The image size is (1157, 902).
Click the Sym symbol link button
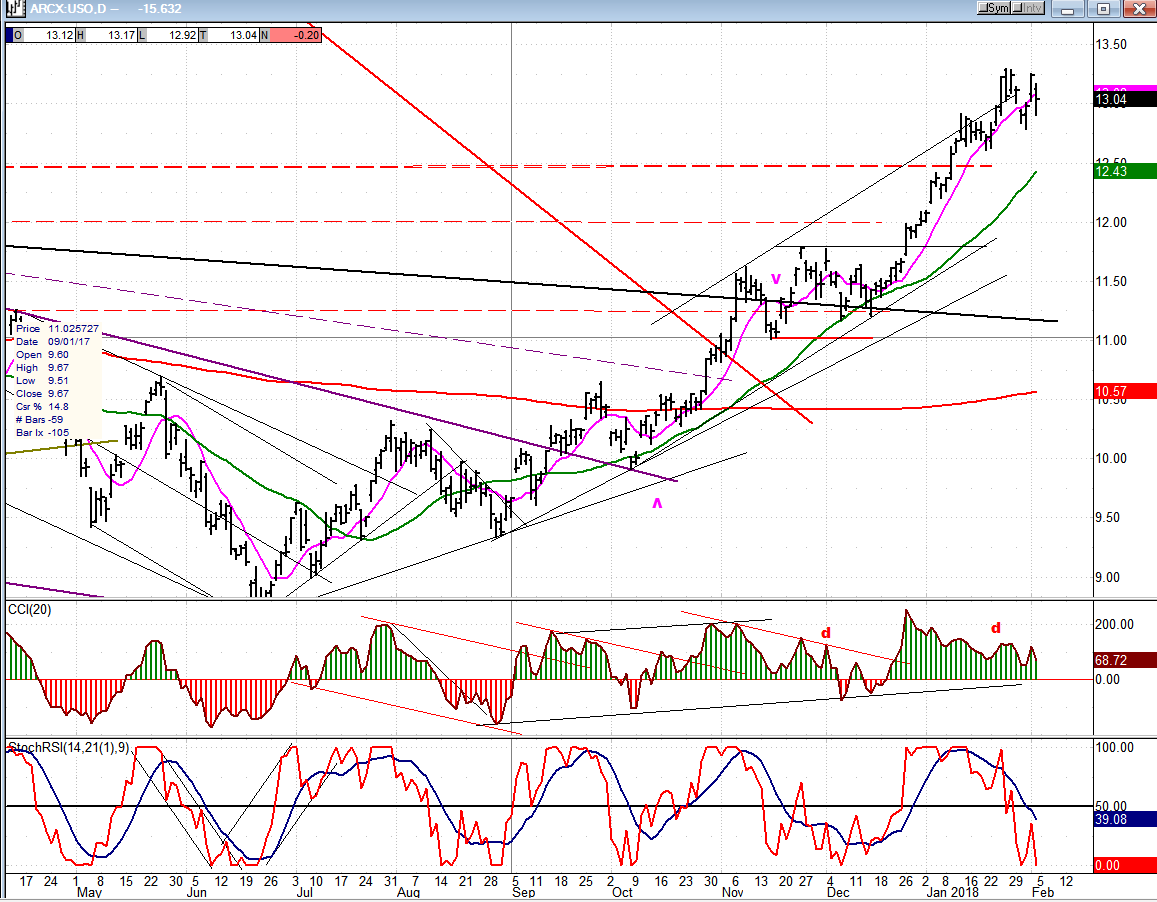[x=994, y=9]
